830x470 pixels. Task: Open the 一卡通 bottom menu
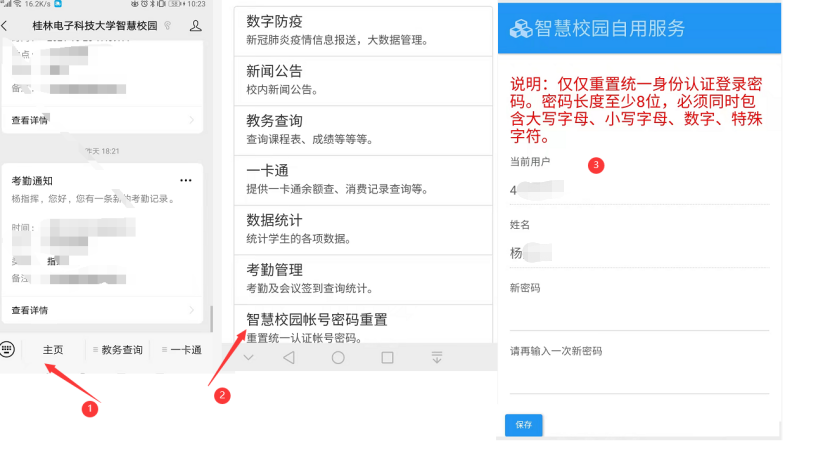(x=182, y=350)
